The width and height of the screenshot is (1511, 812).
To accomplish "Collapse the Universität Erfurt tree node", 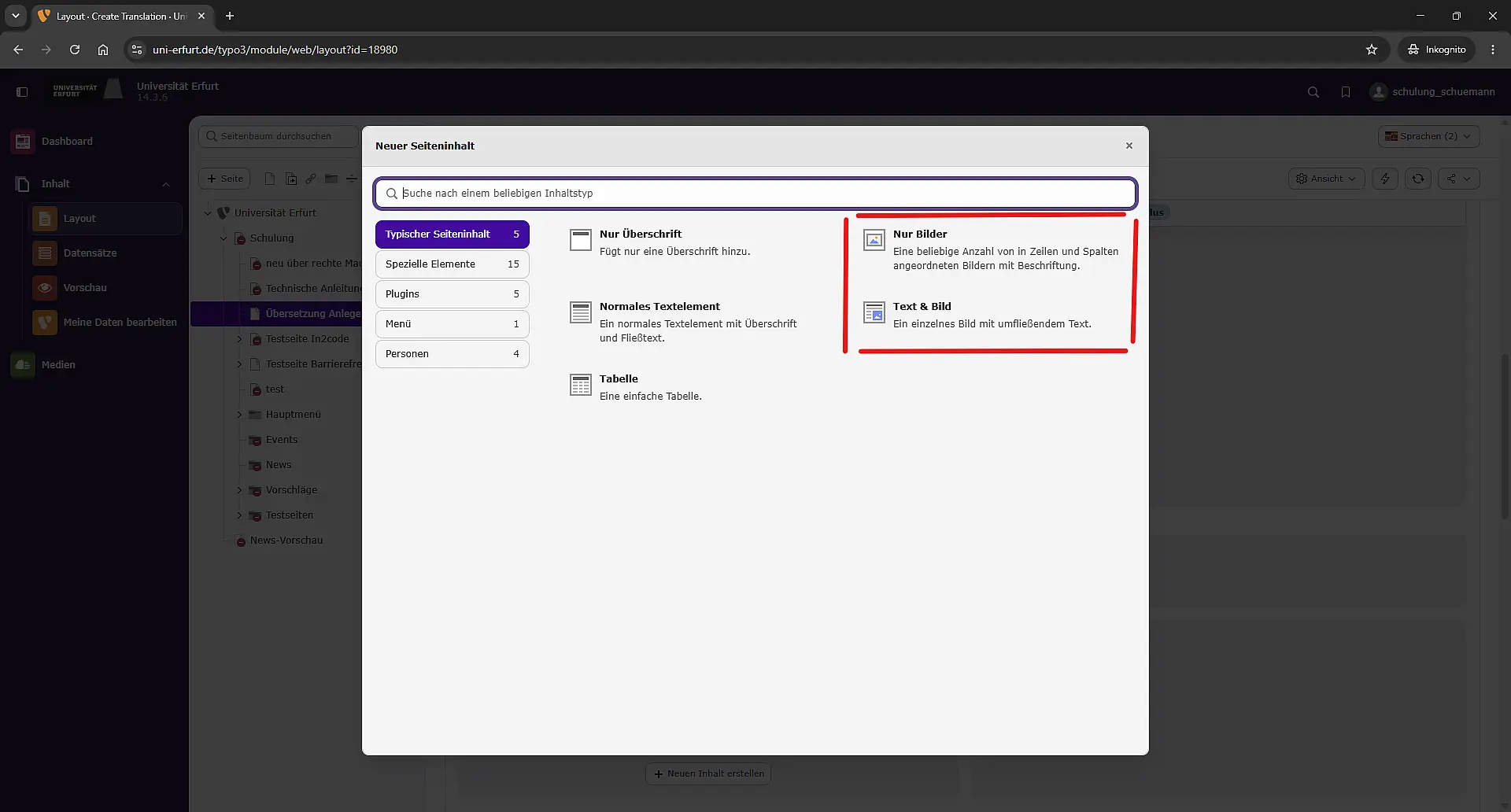I will tap(208, 213).
